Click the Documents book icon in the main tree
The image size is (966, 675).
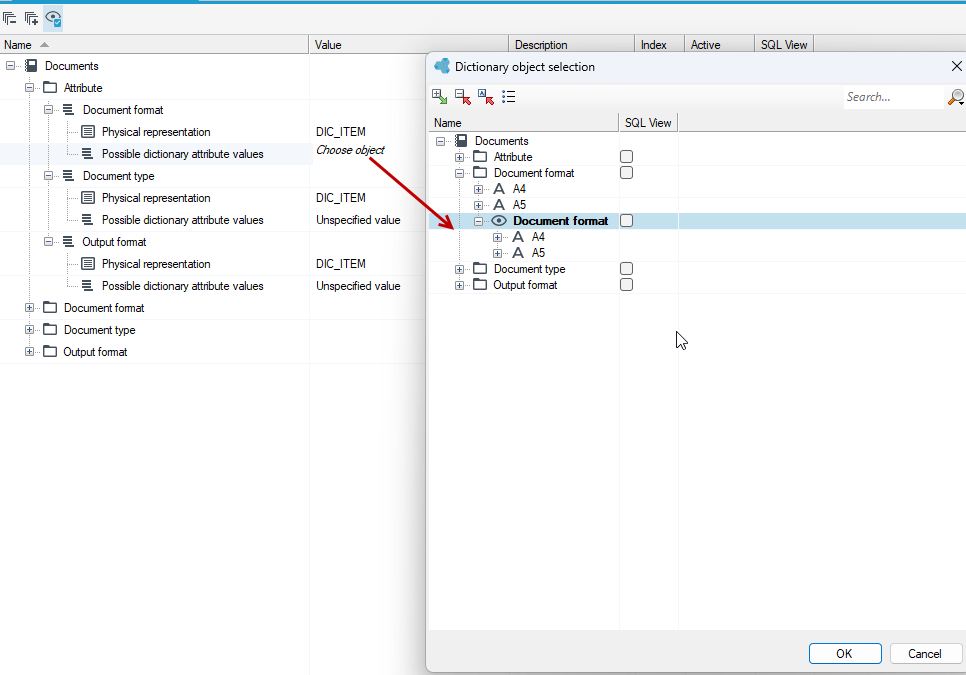[x=31, y=66]
